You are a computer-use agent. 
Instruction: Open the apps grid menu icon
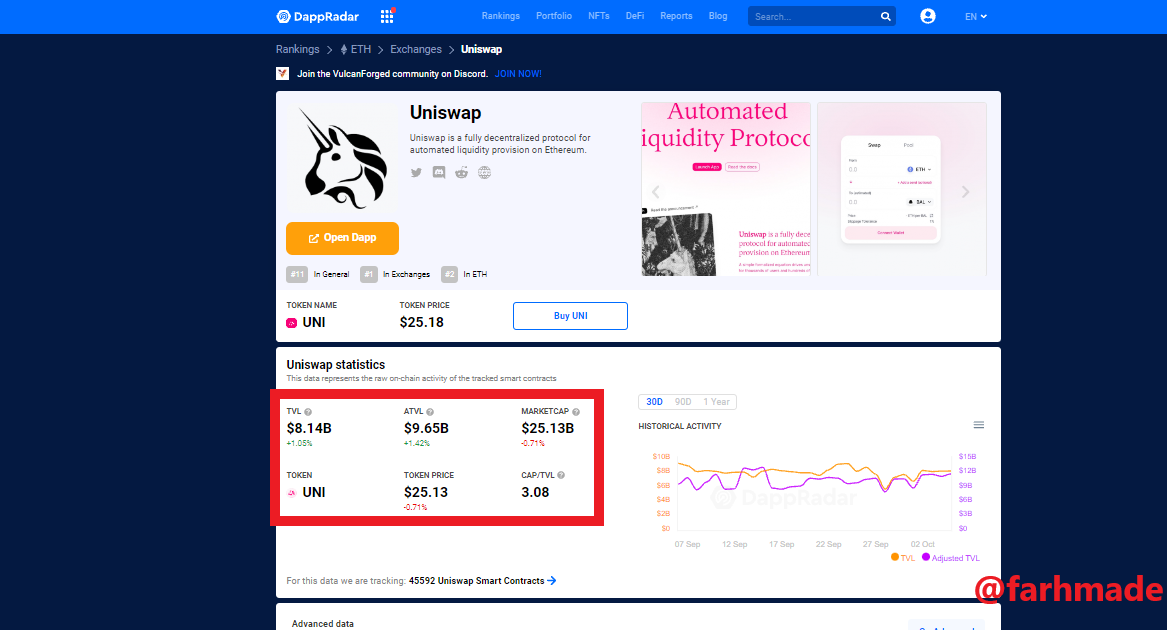pyautogui.click(x=387, y=16)
